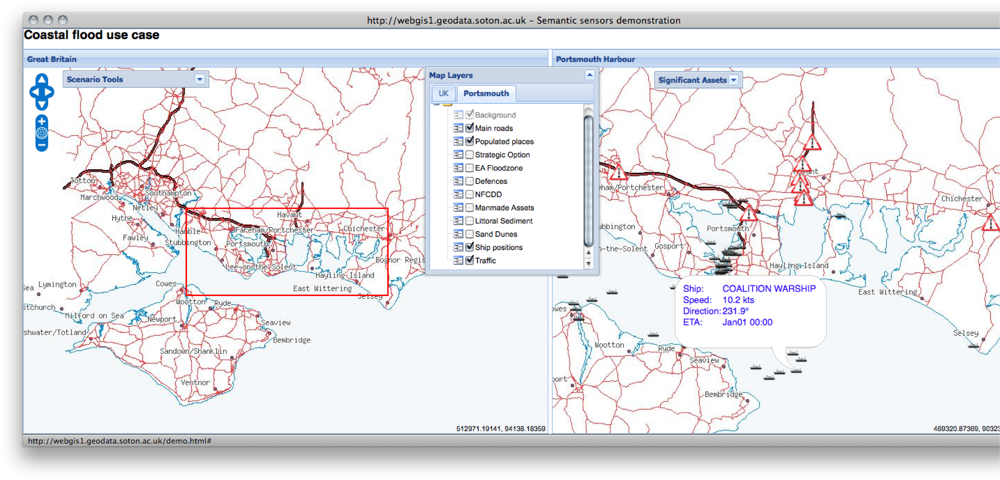Click the warning triangle near Chichester
Image resolution: width=1000 pixels, height=480 pixels.
(x=991, y=222)
